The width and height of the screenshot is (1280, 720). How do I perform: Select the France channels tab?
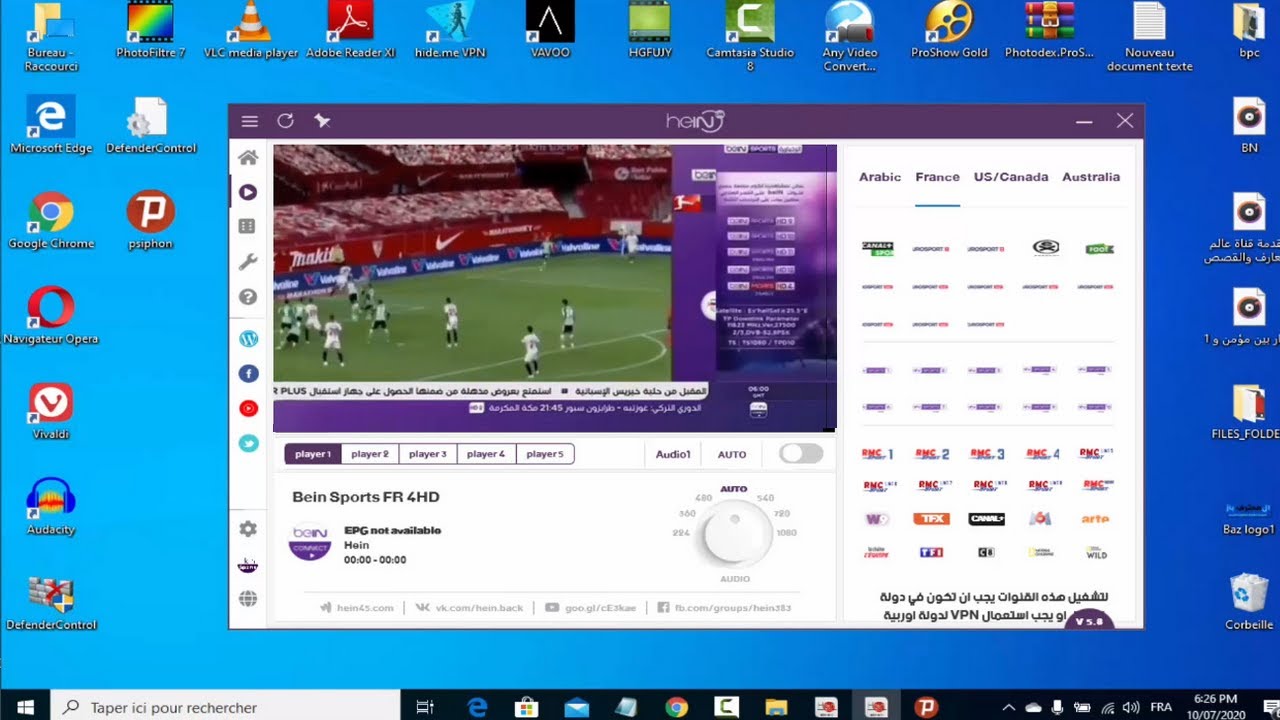(937, 177)
